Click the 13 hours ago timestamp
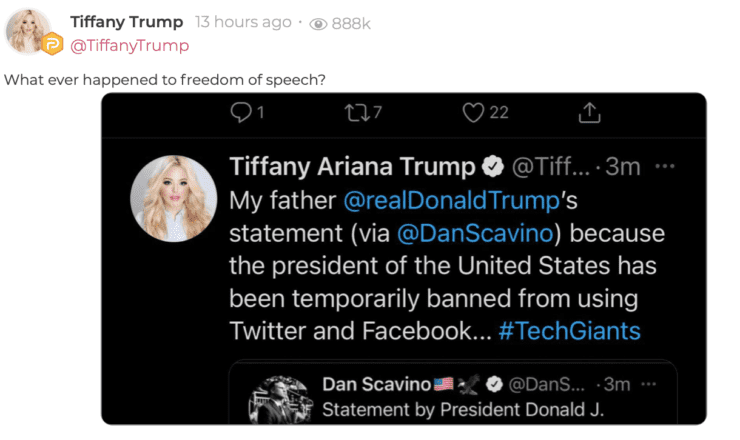 click(x=243, y=22)
